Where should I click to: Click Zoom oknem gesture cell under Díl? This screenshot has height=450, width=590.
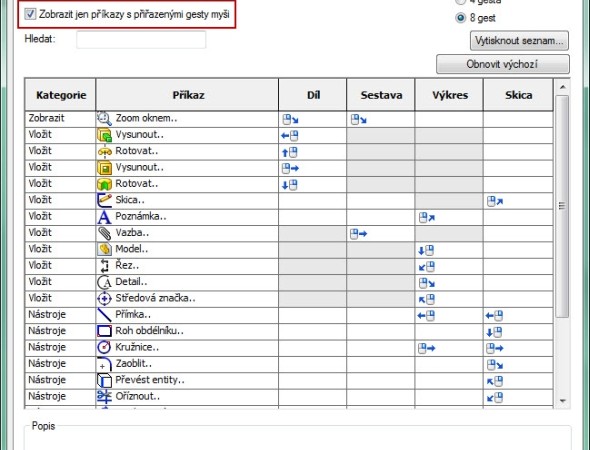(312, 119)
